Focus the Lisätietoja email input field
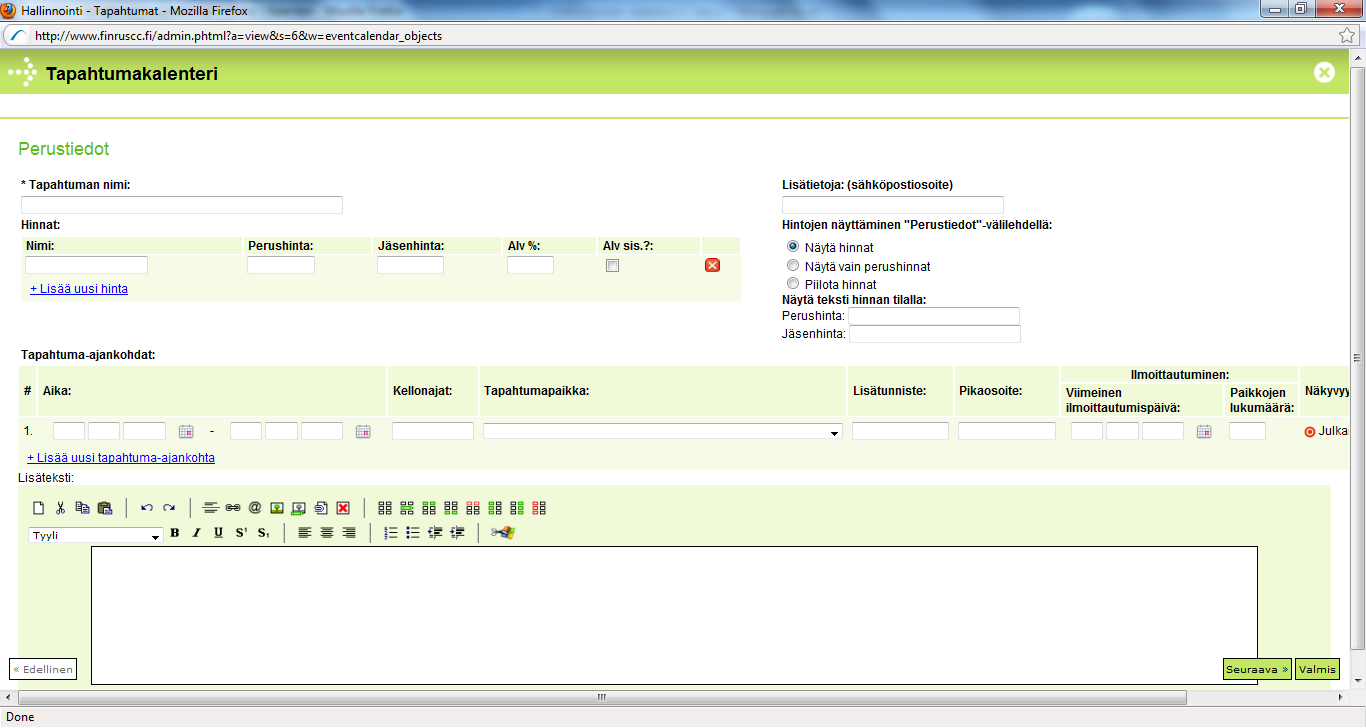 (893, 205)
